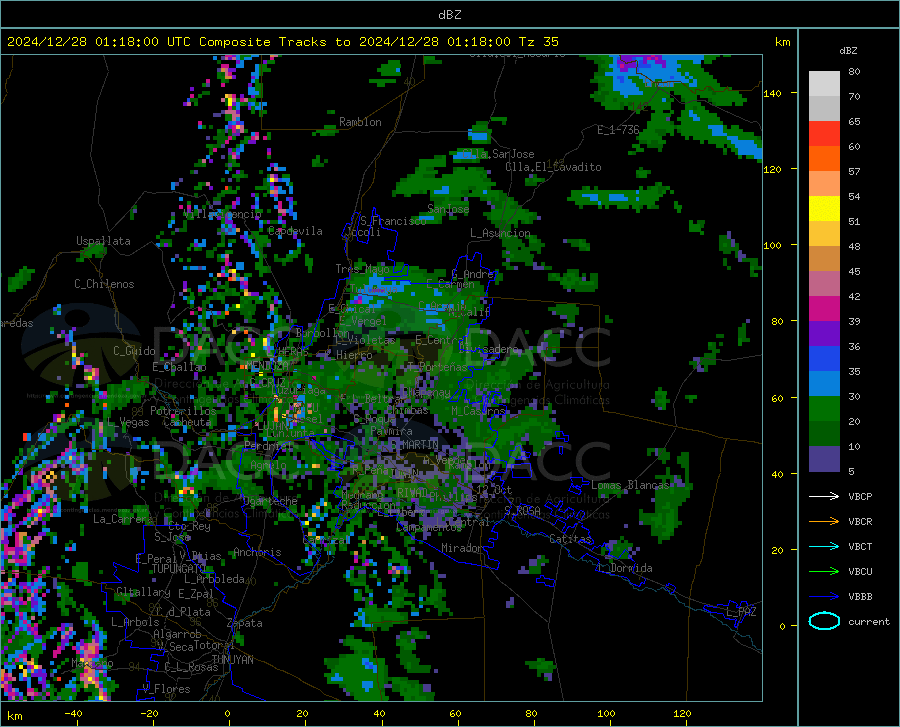
Task: Click the Clla.El_Cavadito place label
Action: coord(553,167)
